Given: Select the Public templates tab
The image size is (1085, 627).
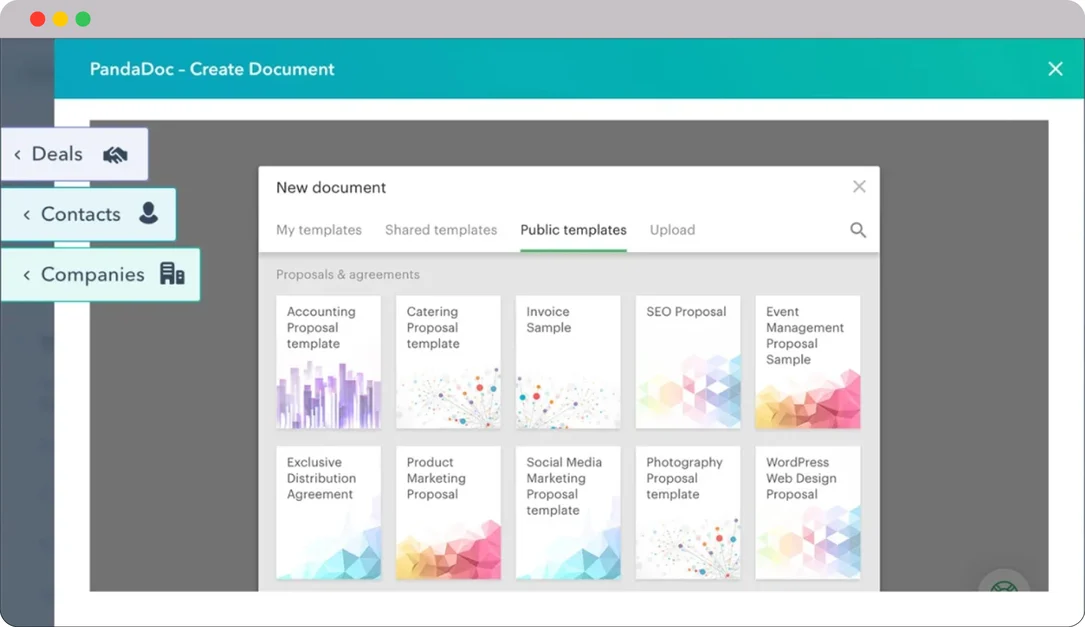Looking at the screenshot, I should coord(574,230).
